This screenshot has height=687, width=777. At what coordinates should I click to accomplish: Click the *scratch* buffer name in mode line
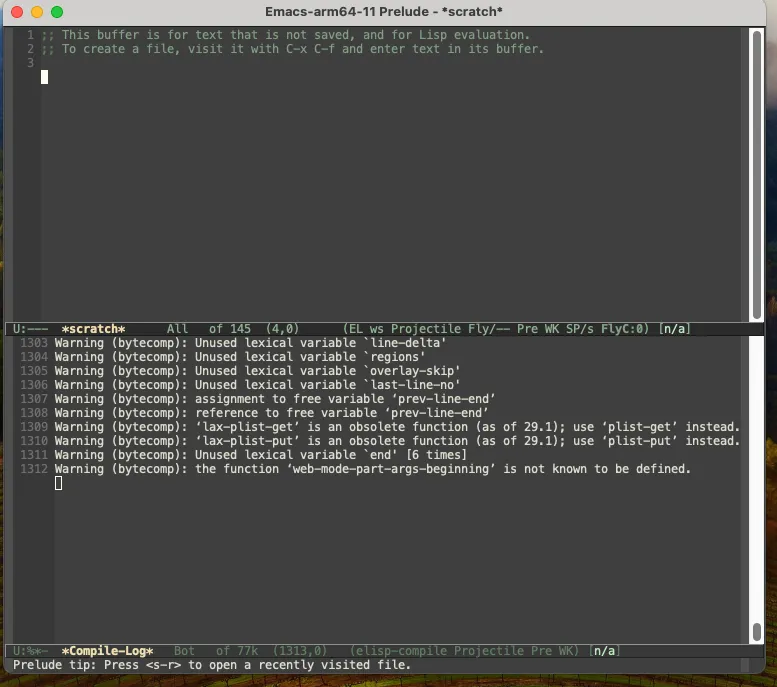pos(93,329)
